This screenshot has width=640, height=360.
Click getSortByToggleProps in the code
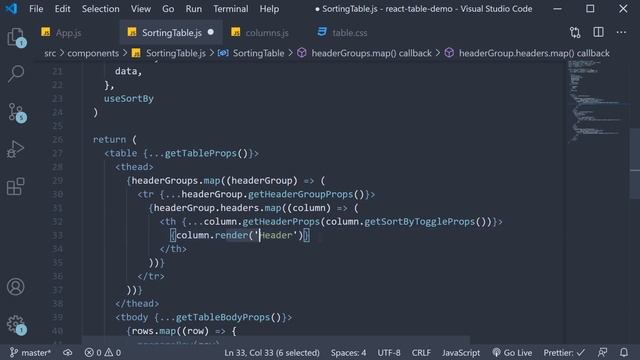pos(420,222)
